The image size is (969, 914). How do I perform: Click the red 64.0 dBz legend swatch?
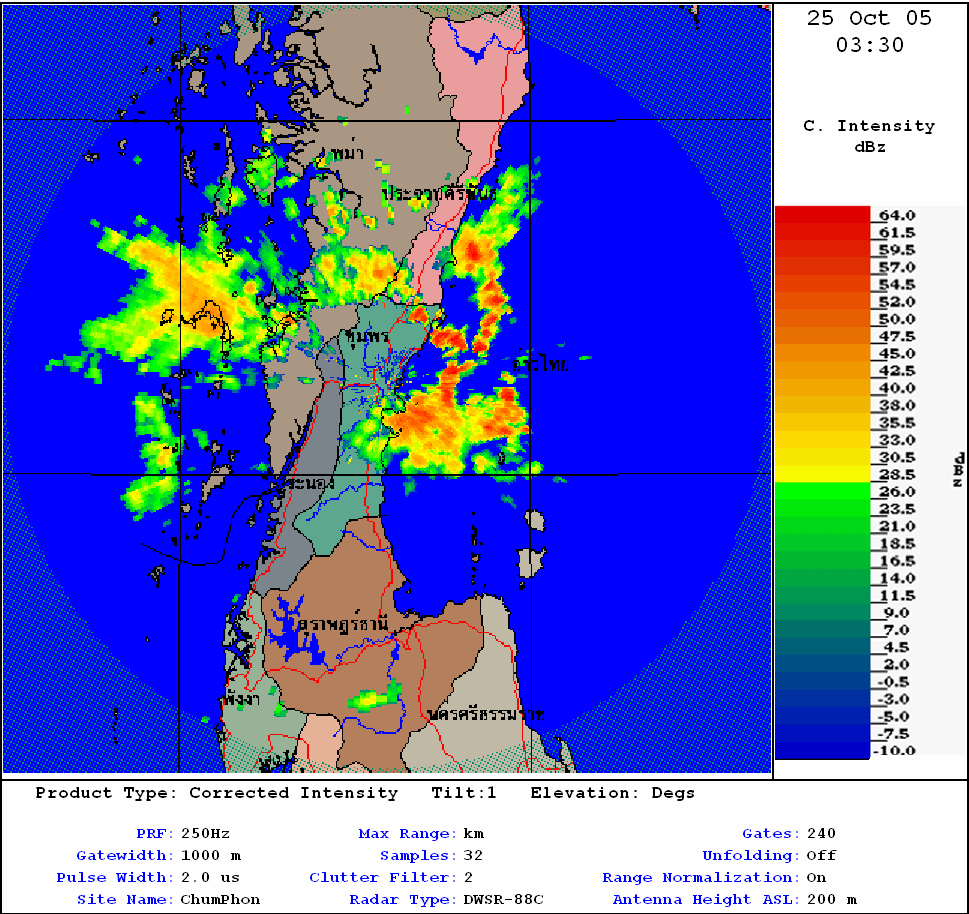(x=822, y=214)
